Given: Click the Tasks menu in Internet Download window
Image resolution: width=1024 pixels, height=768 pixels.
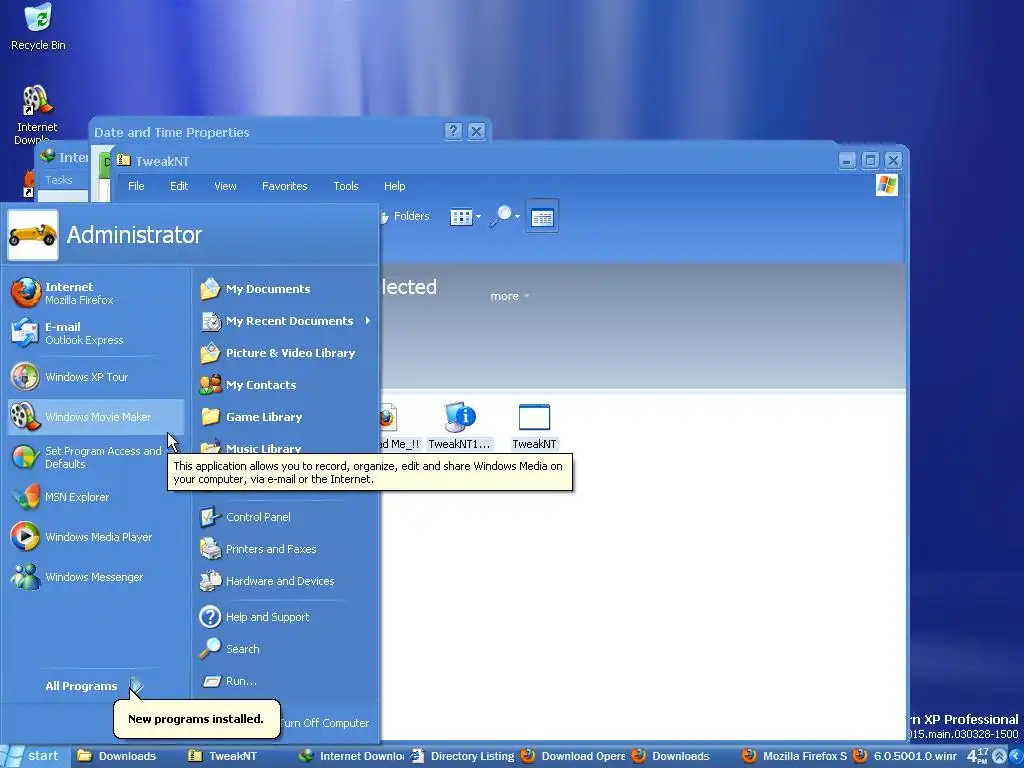Looking at the screenshot, I should [58, 180].
